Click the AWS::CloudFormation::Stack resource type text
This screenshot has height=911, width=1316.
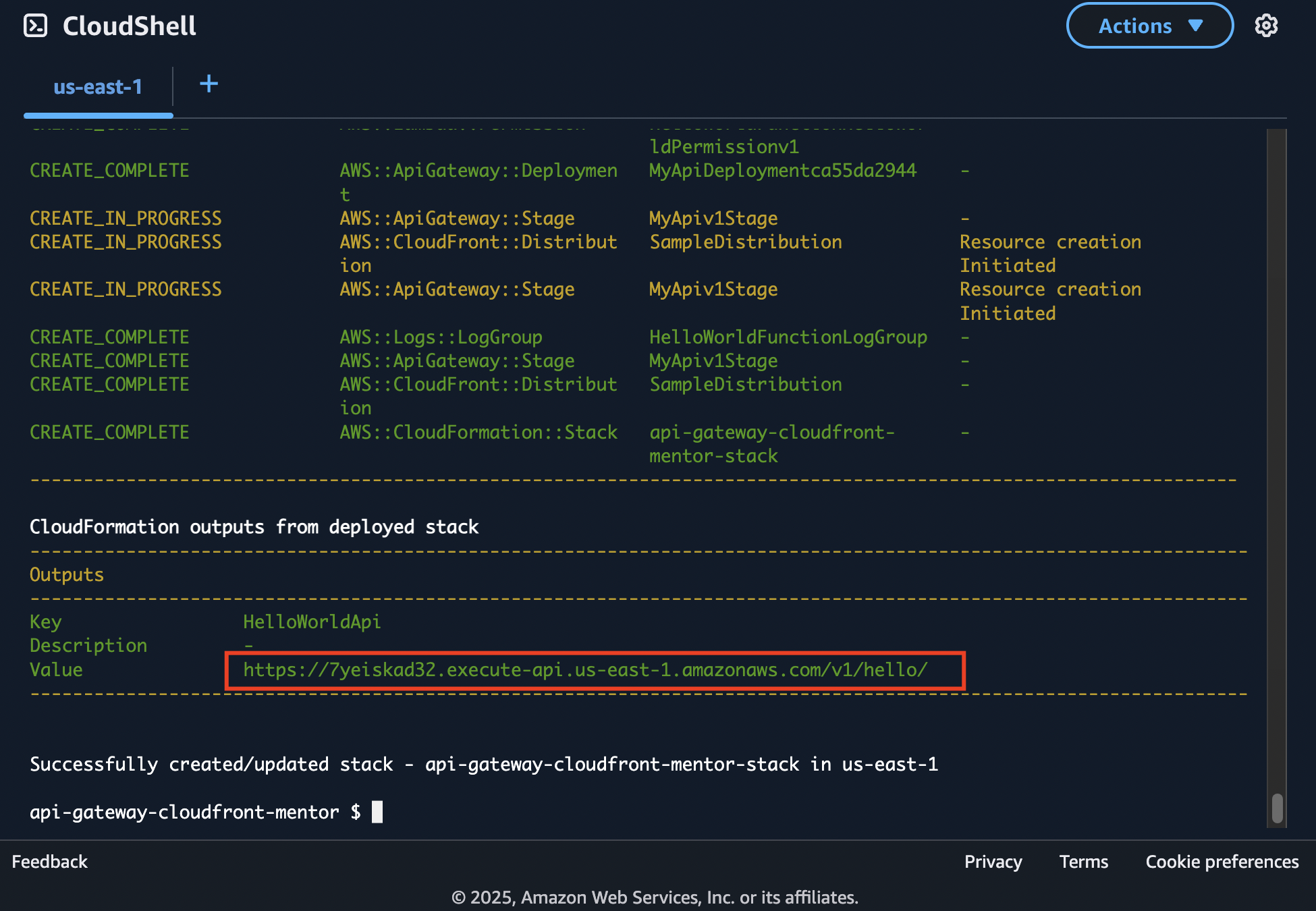pyautogui.click(x=478, y=432)
